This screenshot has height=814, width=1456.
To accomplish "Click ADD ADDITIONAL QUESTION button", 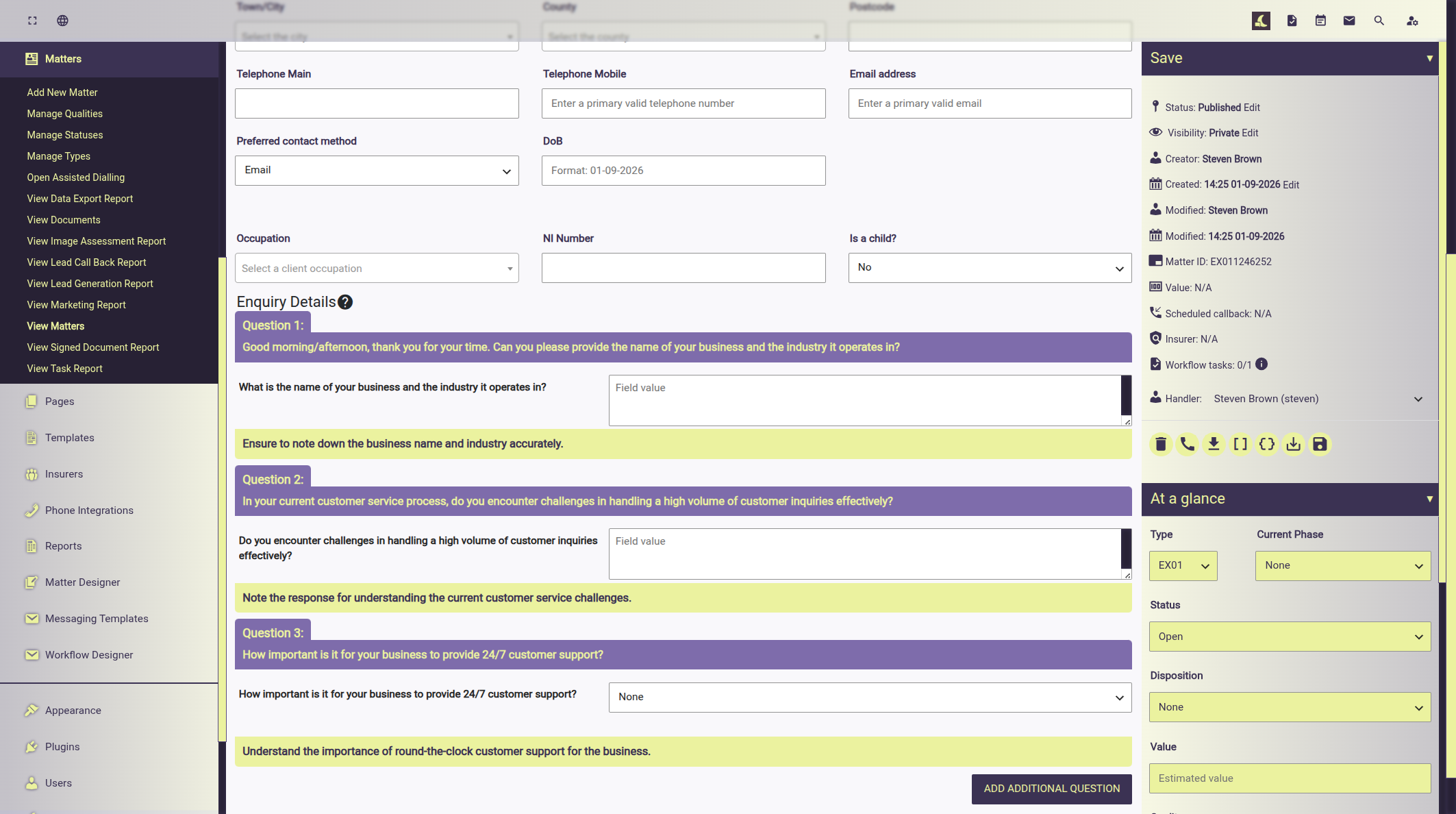I will (1052, 789).
